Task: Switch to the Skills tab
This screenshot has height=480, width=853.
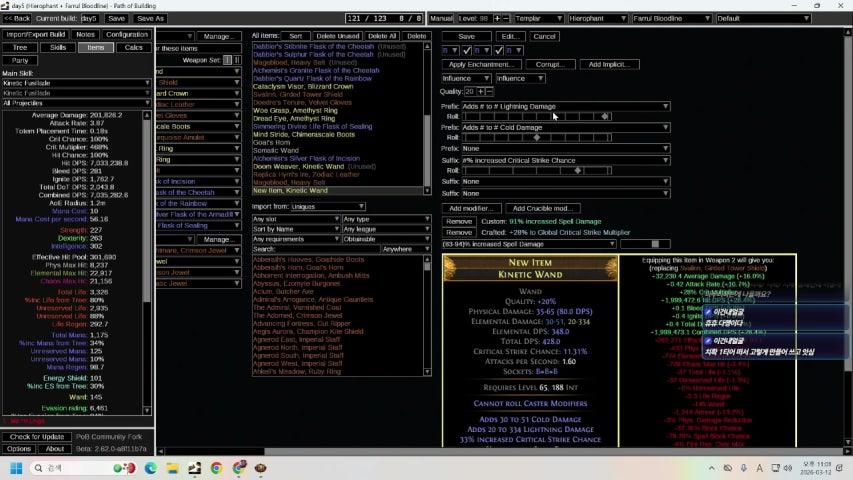Action: [59, 47]
